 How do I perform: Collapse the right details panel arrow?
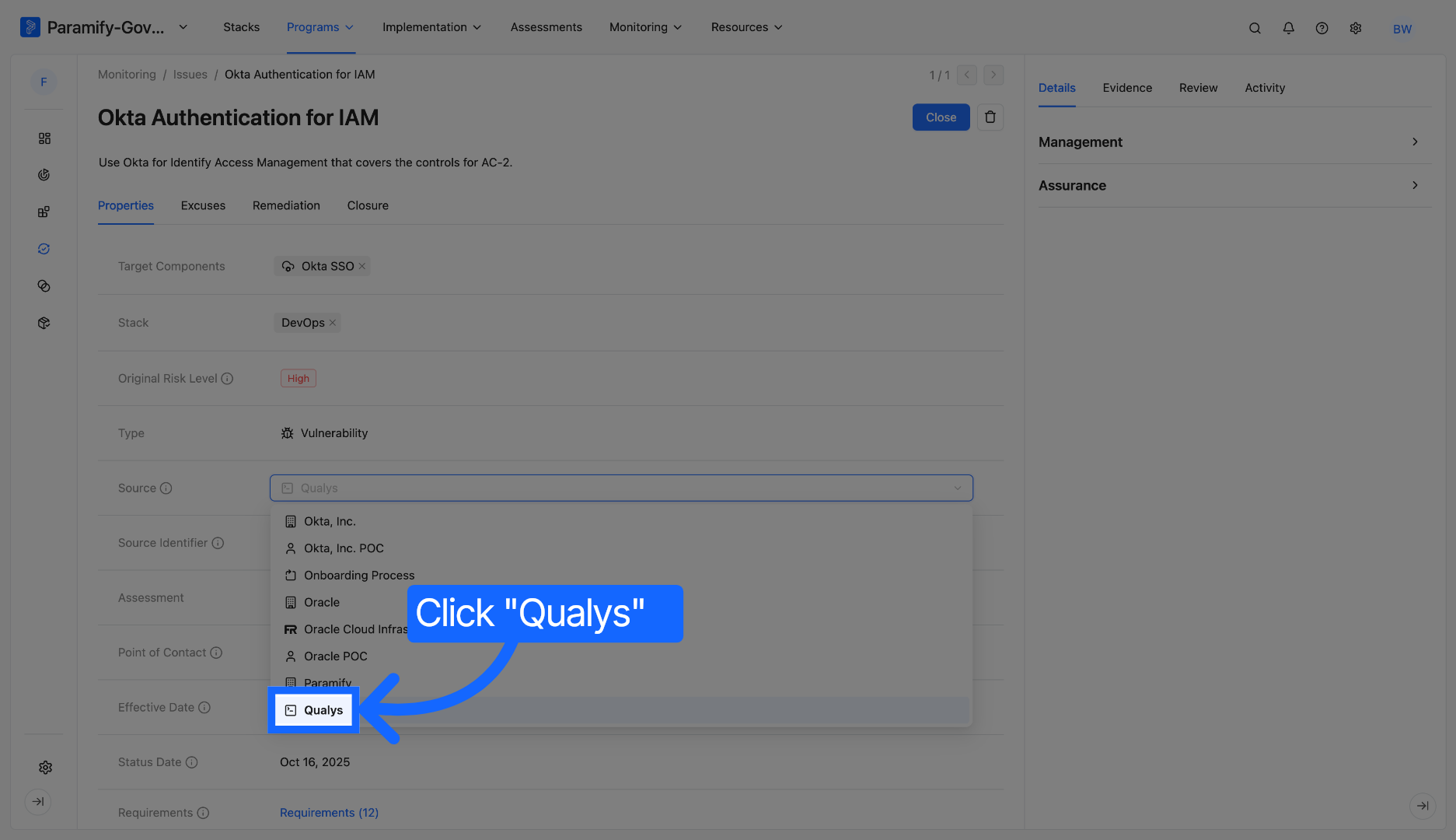[1422, 806]
